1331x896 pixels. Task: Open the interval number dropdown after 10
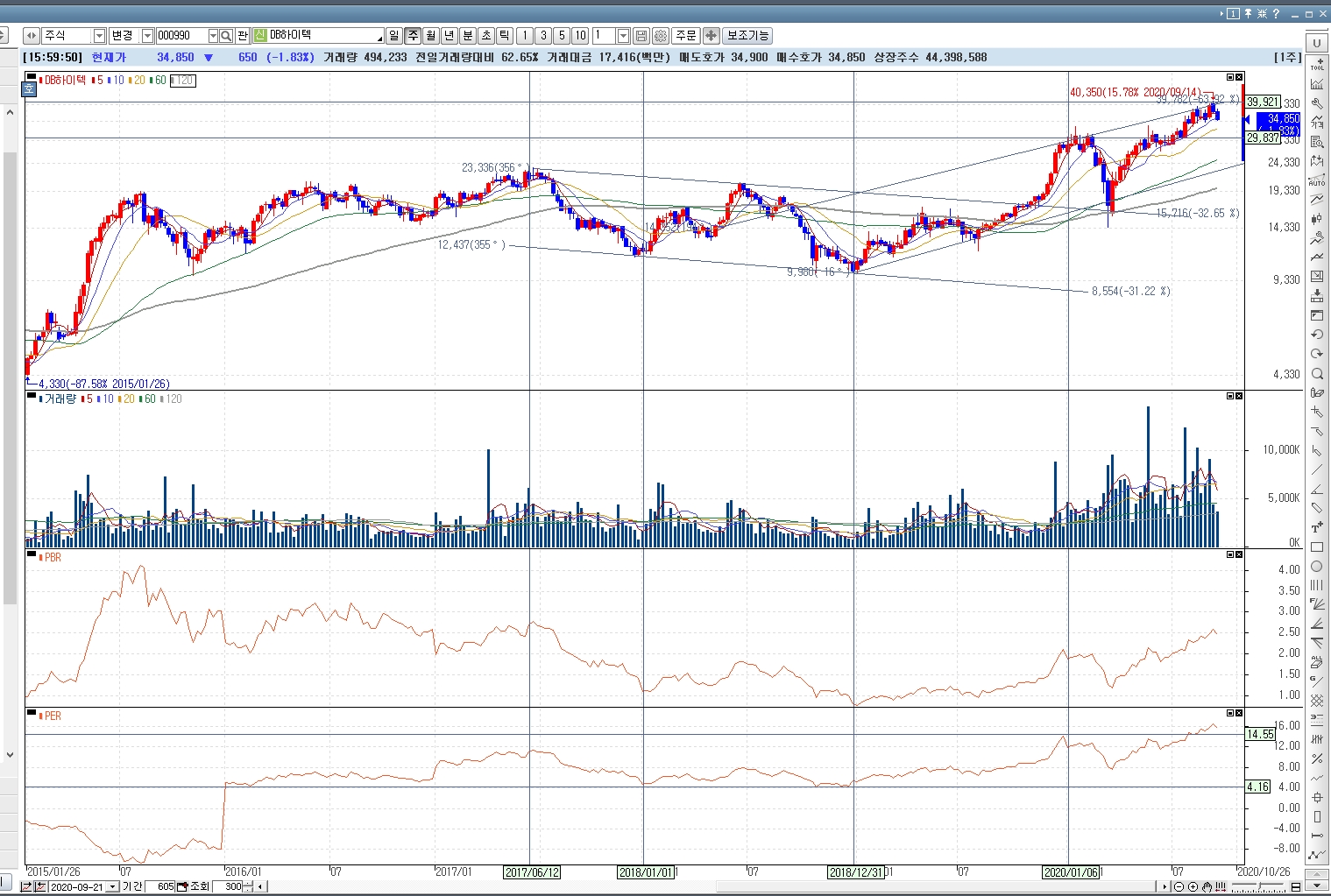tap(623, 36)
